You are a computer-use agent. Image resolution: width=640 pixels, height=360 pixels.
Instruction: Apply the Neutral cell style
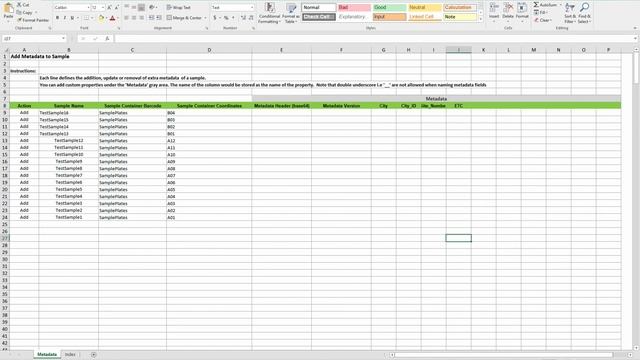coord(425,7)
